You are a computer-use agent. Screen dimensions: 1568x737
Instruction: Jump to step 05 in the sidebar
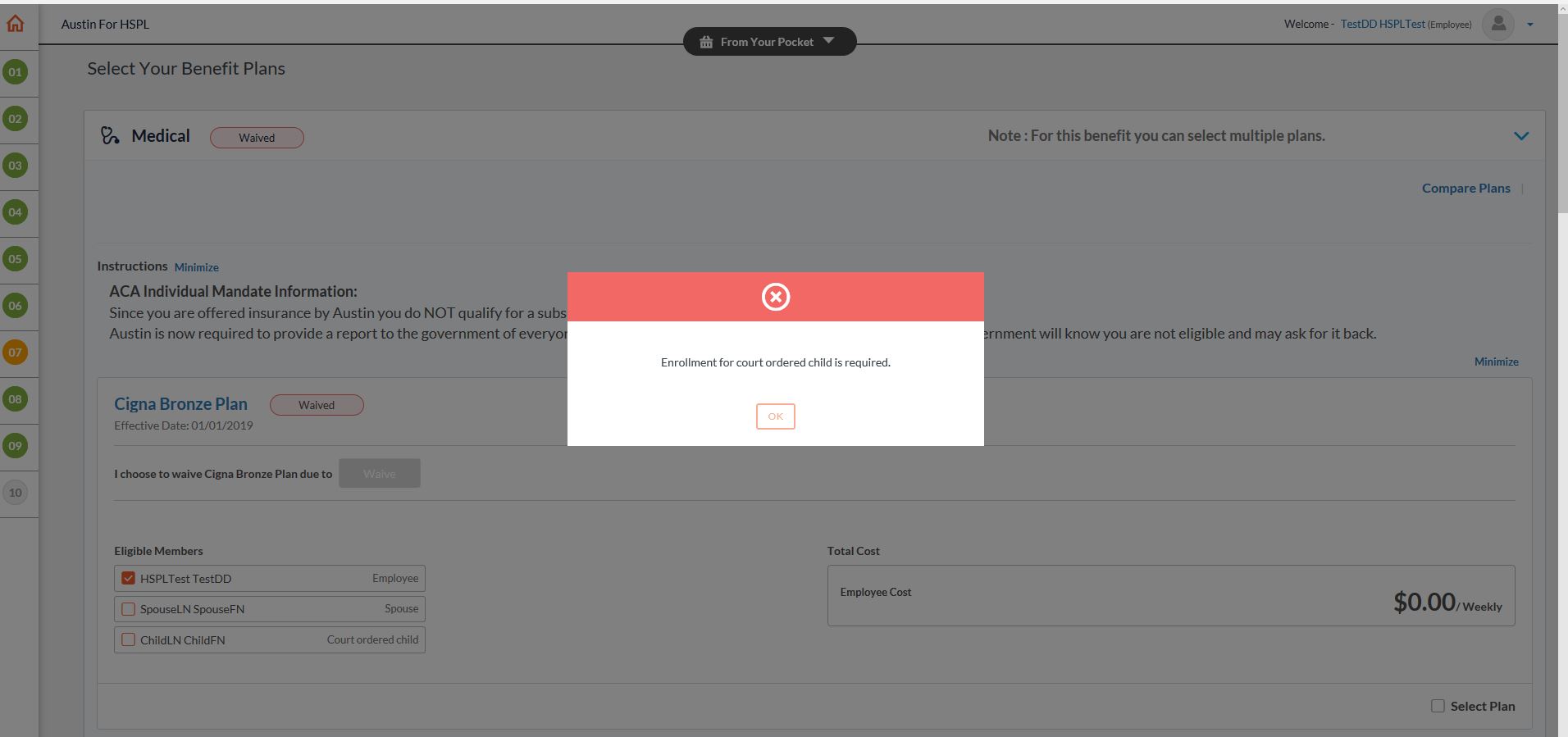16,259
